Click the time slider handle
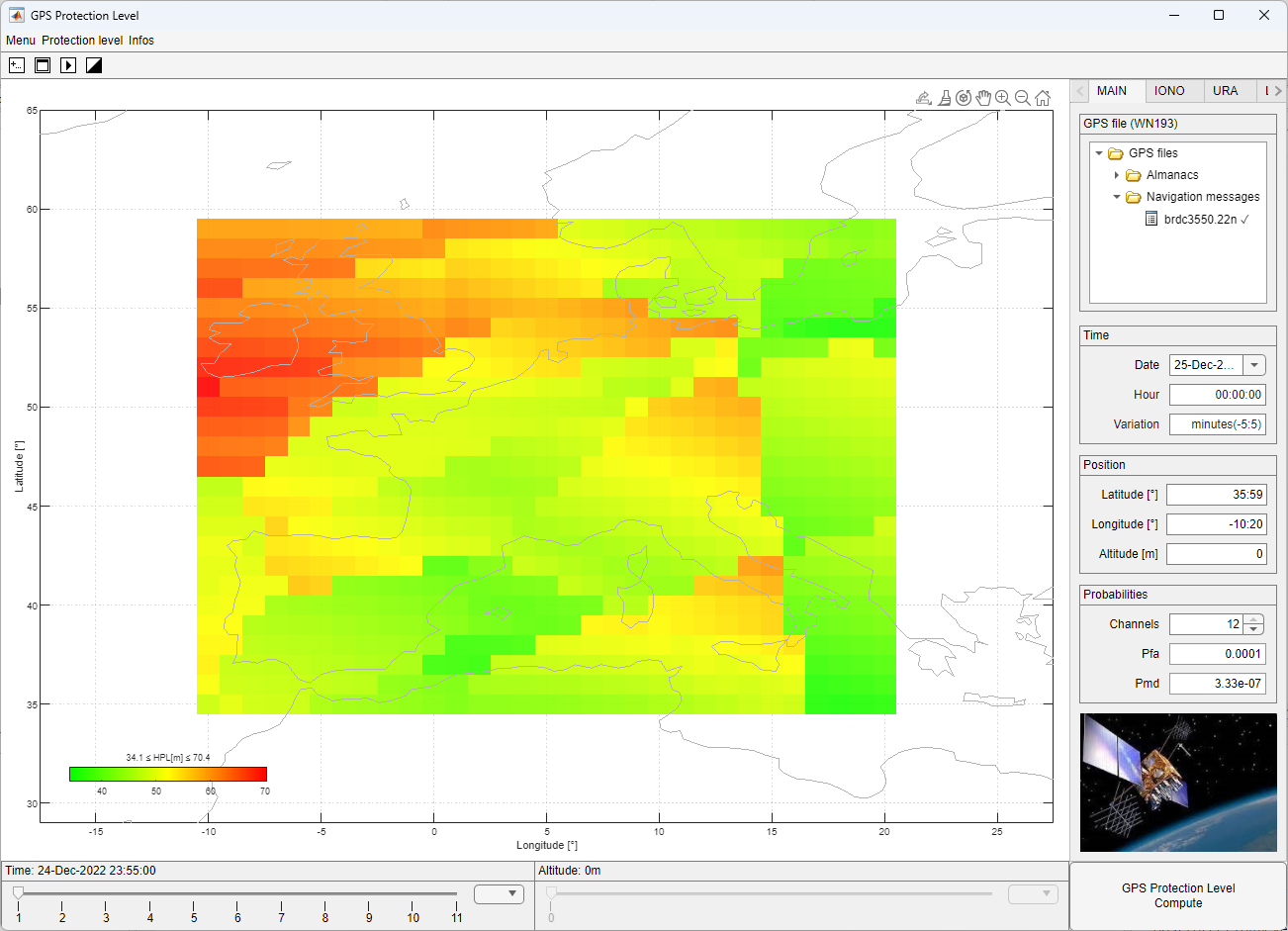Image resolution: width=1288 pixels, height=931 pixels. (18, 892)
